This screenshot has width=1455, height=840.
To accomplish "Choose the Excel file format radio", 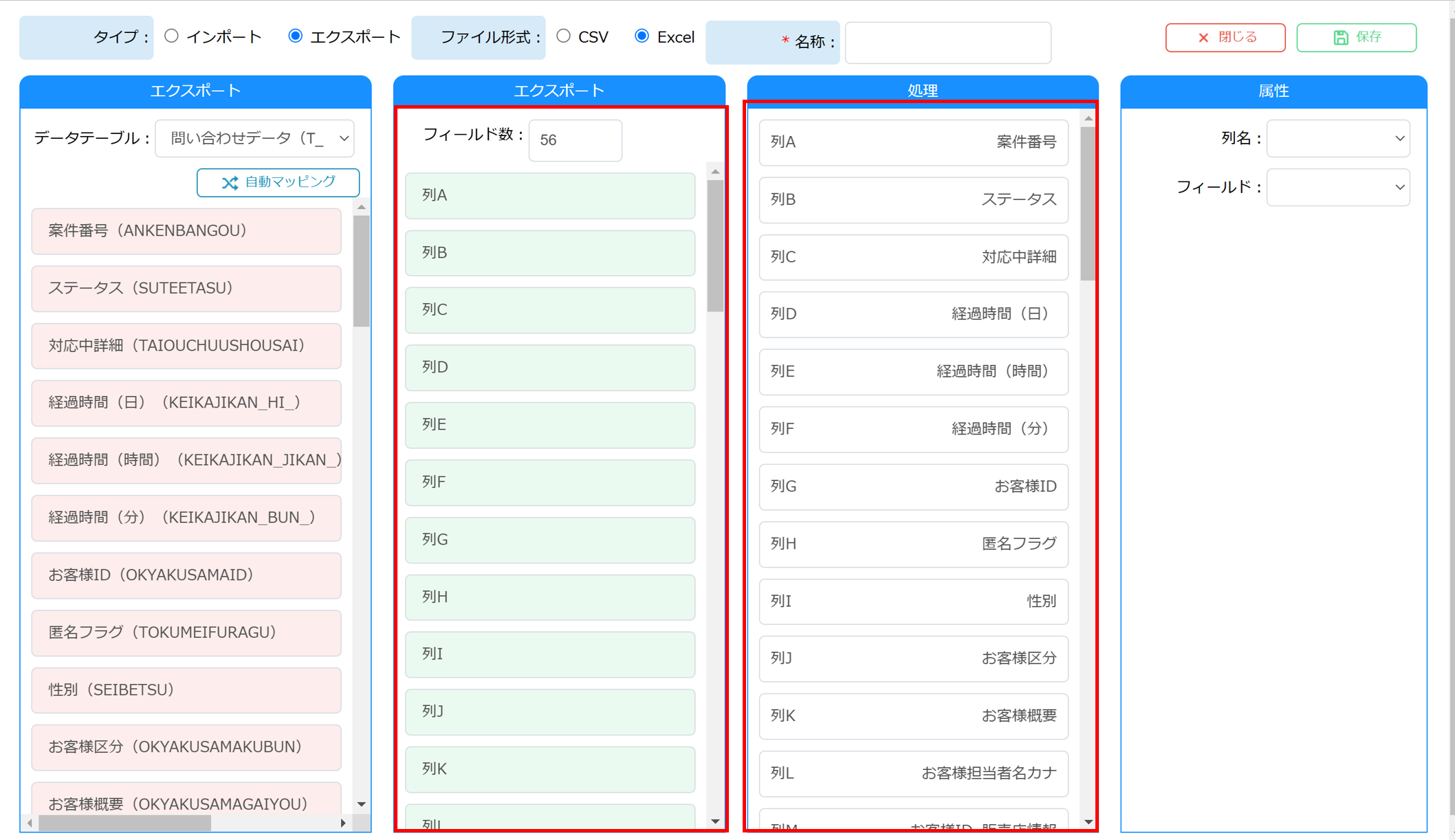I will (642, 36).
